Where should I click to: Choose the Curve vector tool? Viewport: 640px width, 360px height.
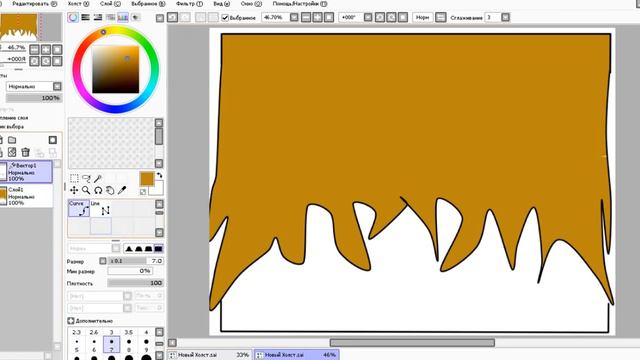tap(79, 208)
